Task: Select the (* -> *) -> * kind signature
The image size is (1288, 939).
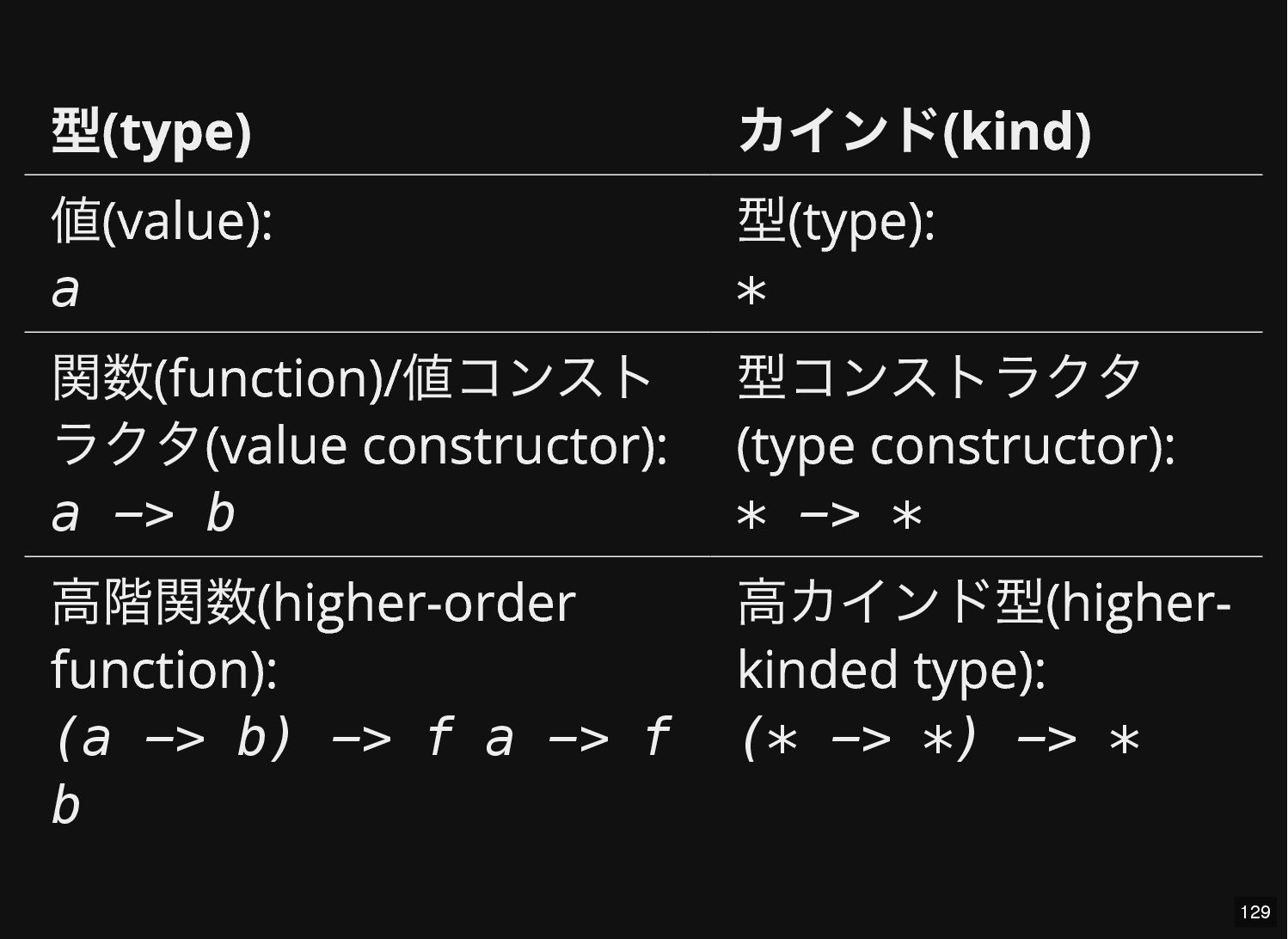Action: [x=939, y=739]
